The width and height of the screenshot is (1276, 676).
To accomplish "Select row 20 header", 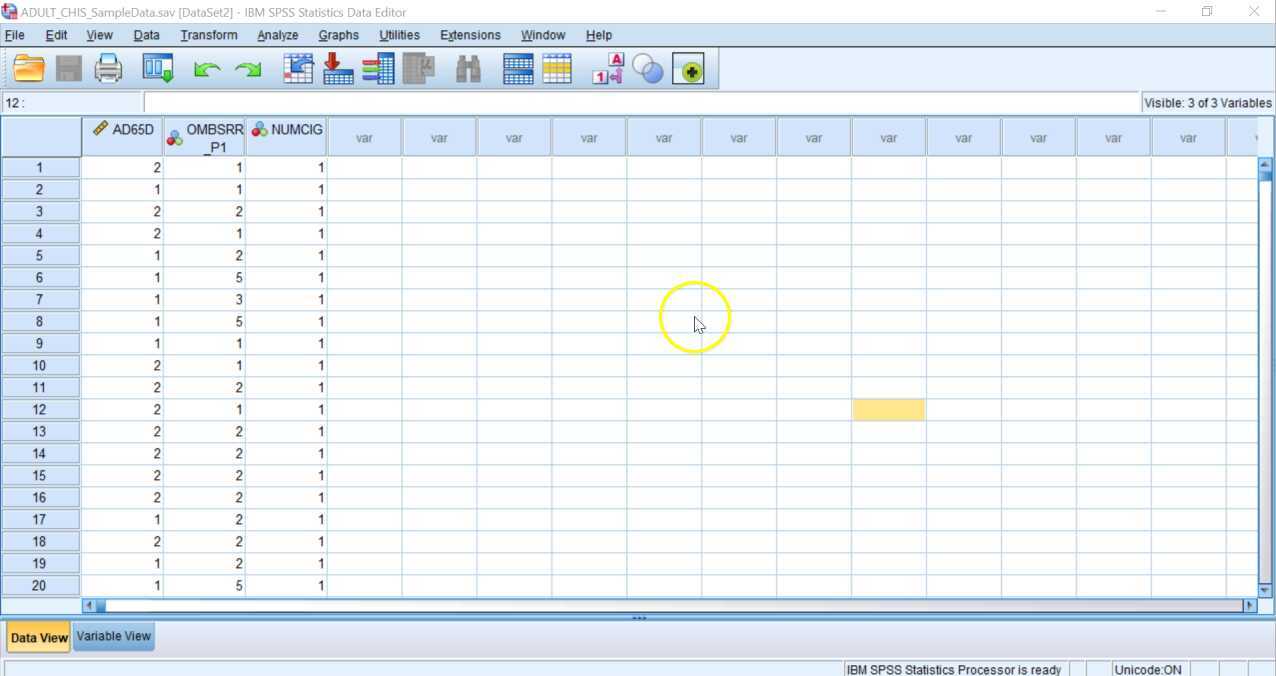I will [40, 586].
